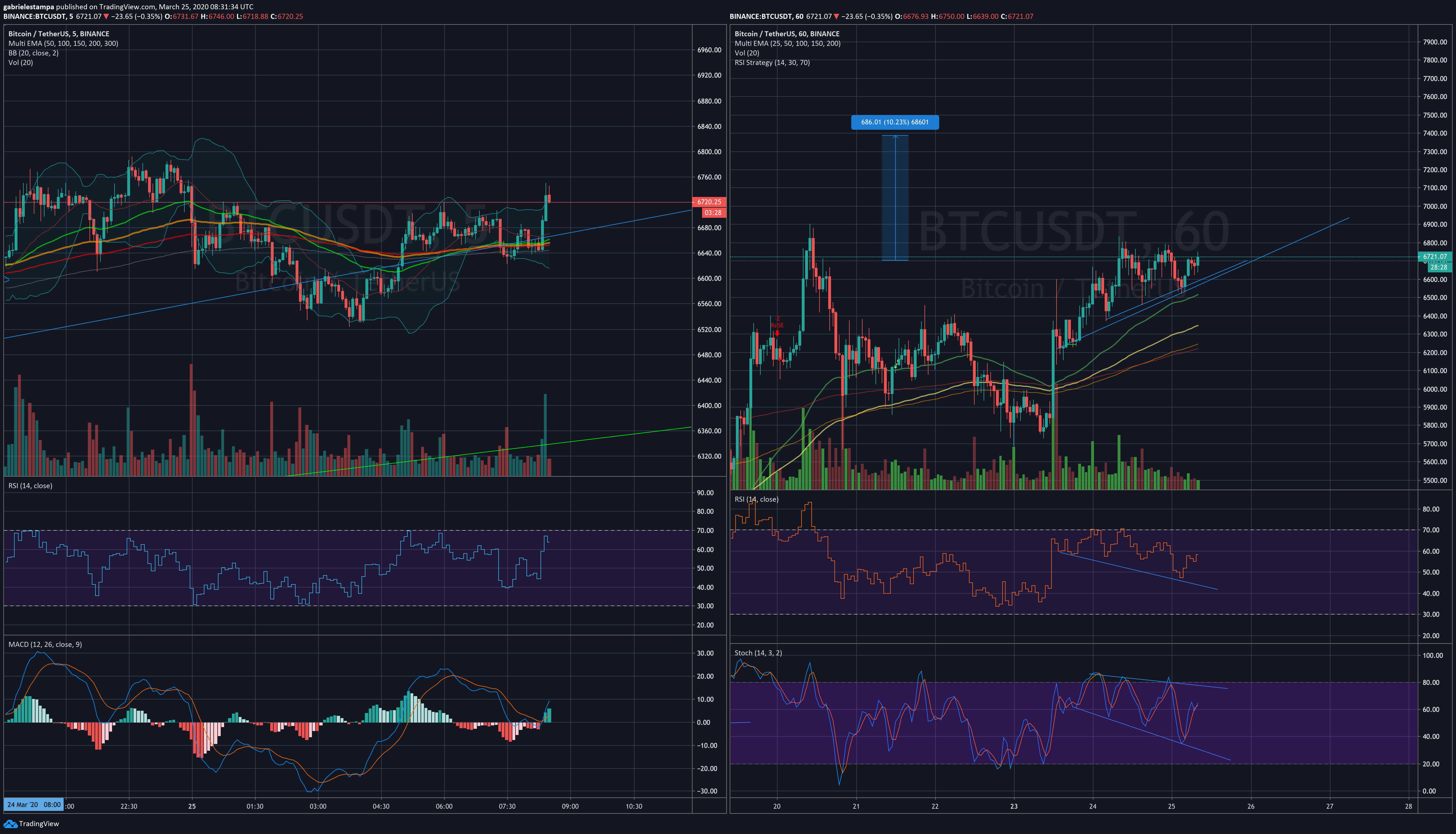1456x834 pixels.
Task: Click the 07:30 time axis label
Action: pos(507,806)
